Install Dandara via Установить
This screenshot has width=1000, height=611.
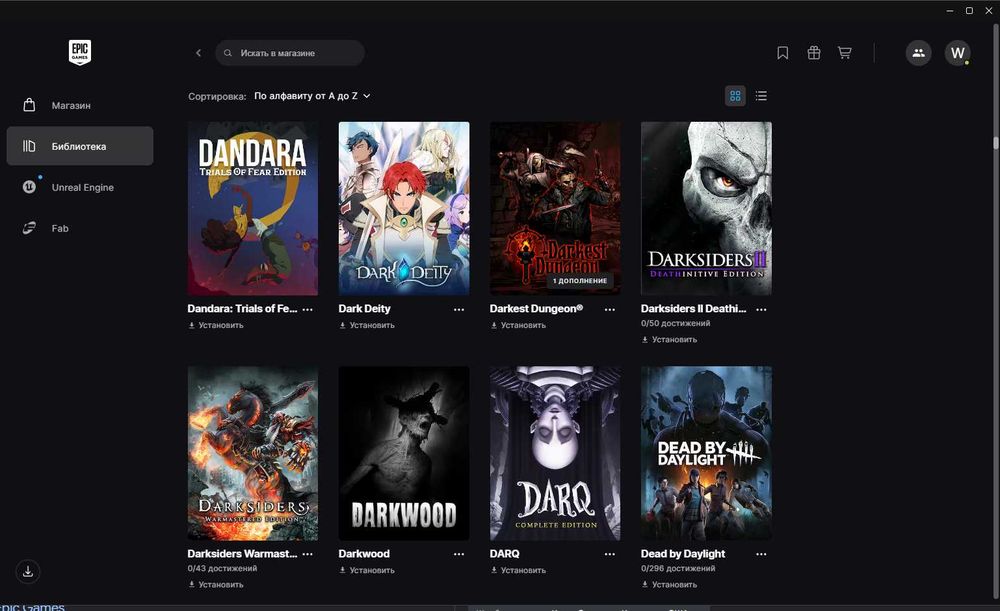[x=216, y=325]
